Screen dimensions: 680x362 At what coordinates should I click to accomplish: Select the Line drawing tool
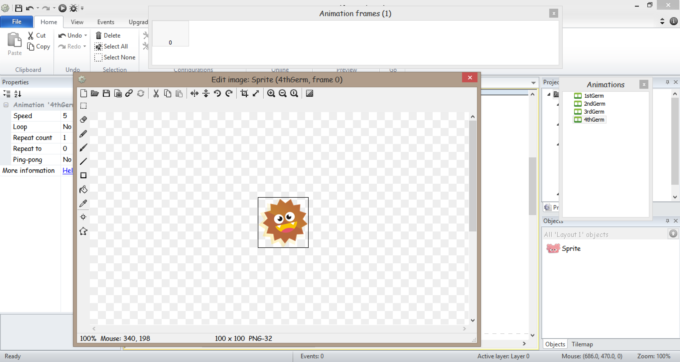tap(83, 162)
